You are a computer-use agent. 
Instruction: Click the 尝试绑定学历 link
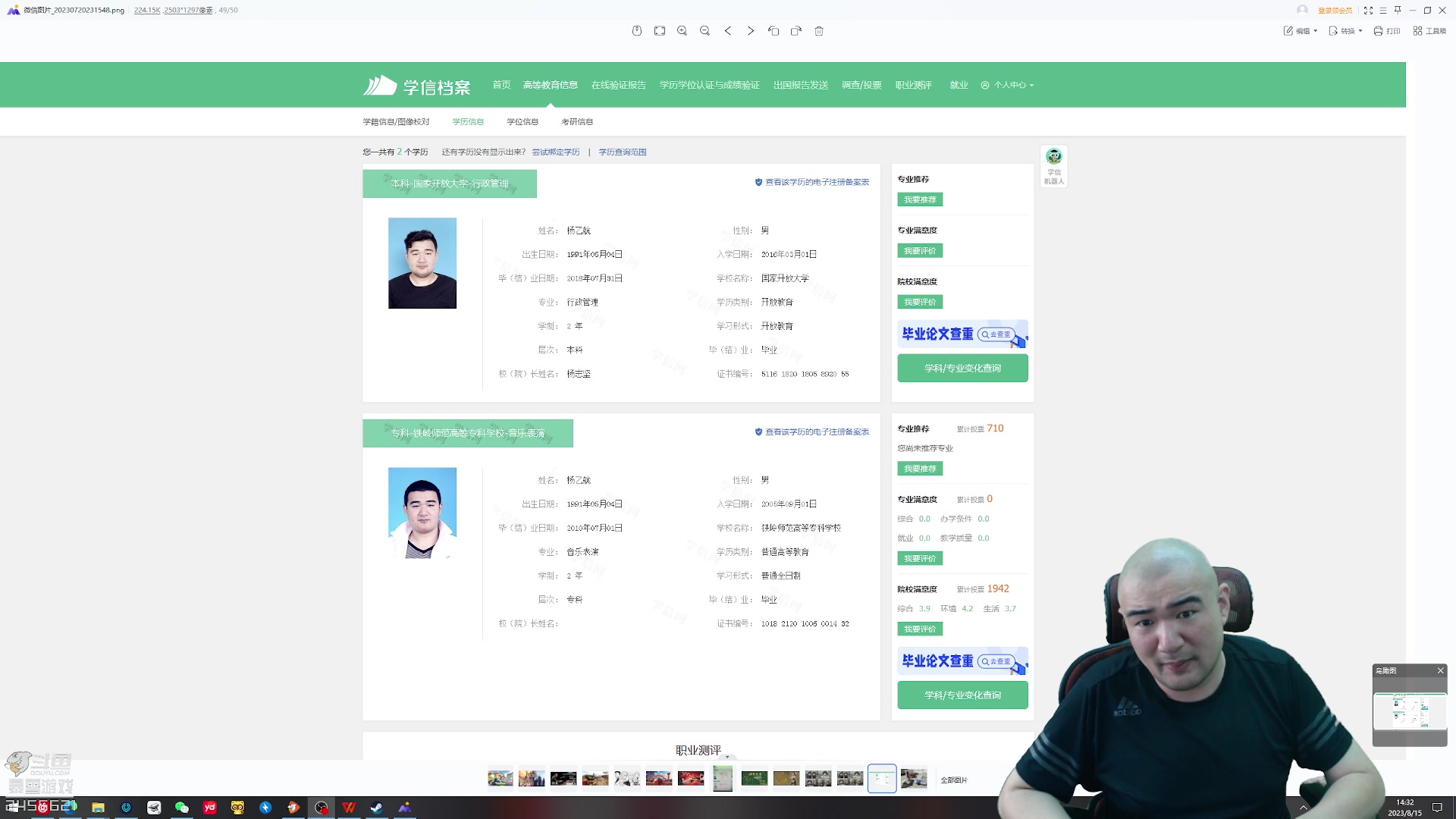tap(556, 152)
